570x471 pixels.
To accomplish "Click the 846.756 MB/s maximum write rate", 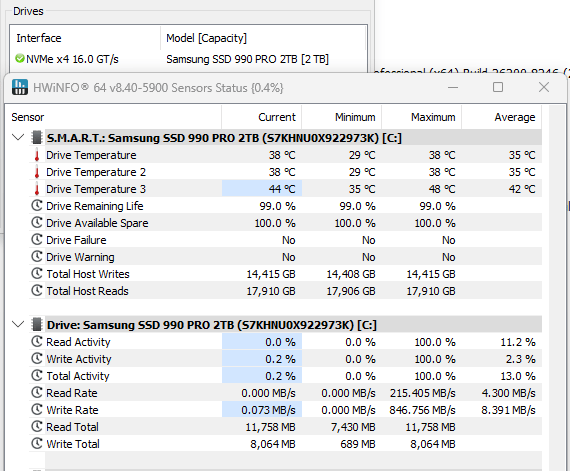I will coord(422,410).
